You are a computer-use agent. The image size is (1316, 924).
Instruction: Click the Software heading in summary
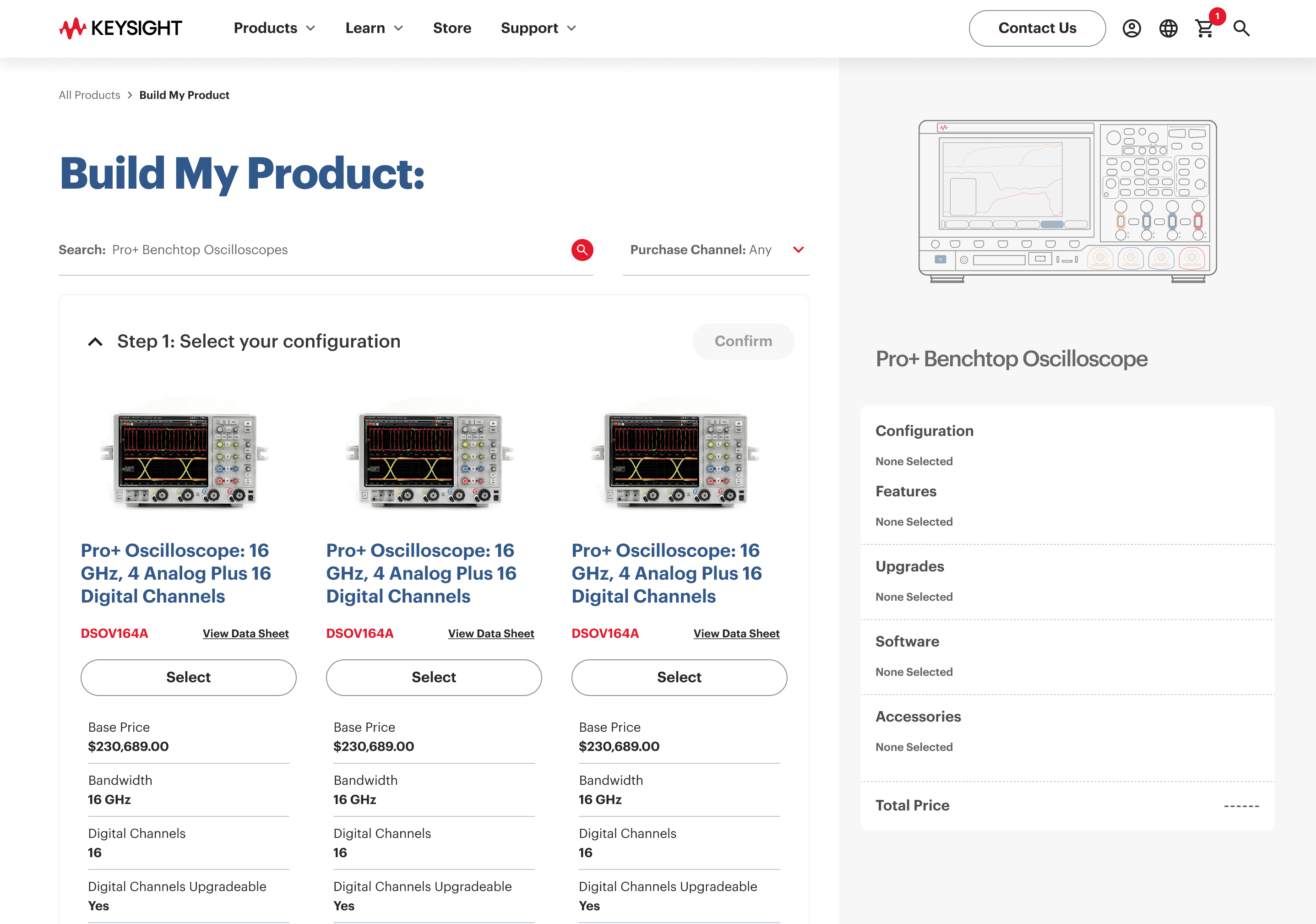(908, 641)
